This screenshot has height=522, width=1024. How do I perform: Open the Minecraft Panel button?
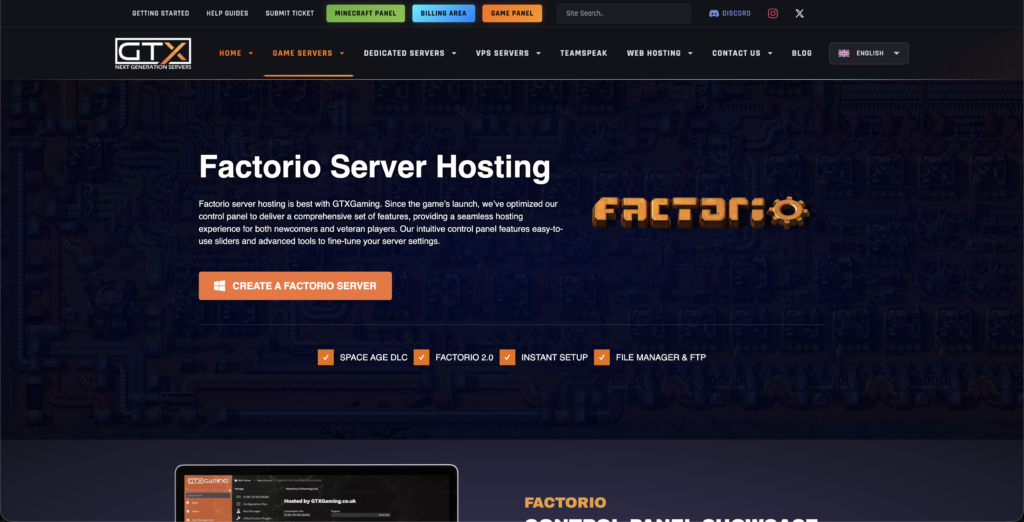click(x=365, y=13)
